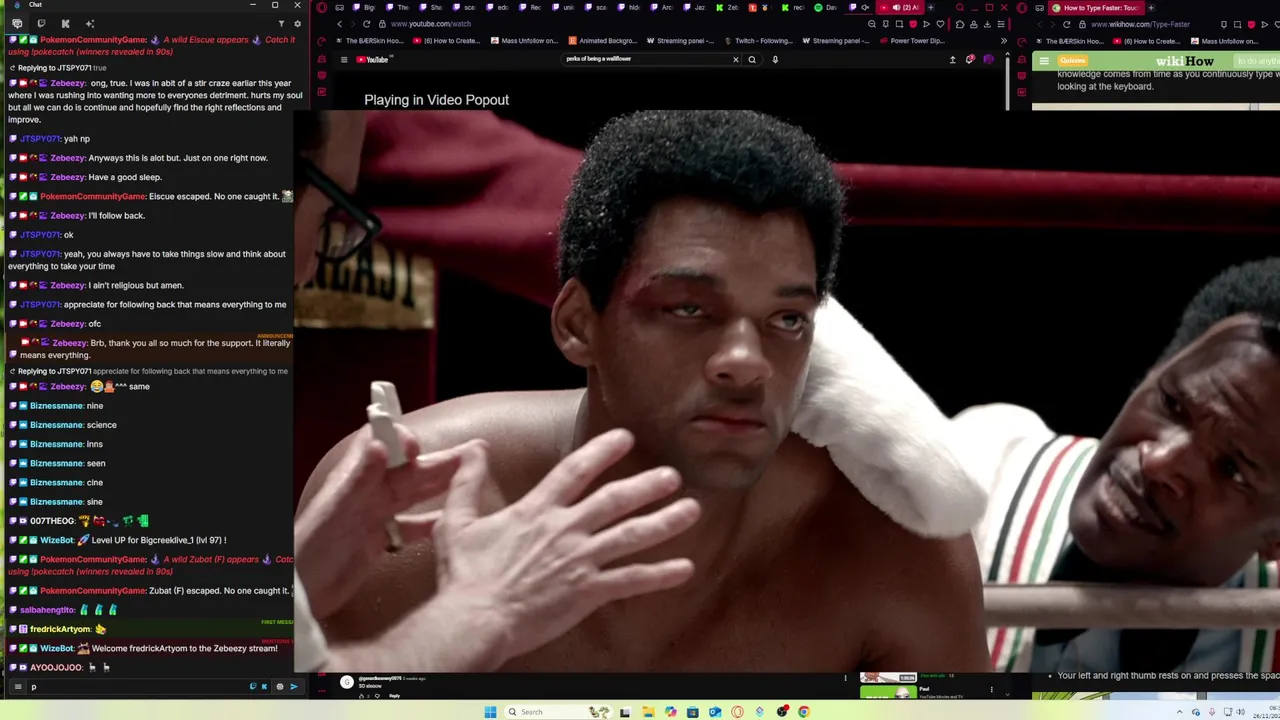This screenshot has height=720, width=1280.
Task: Open new tab plus in wikiHow window
Action: point(1151,8)
